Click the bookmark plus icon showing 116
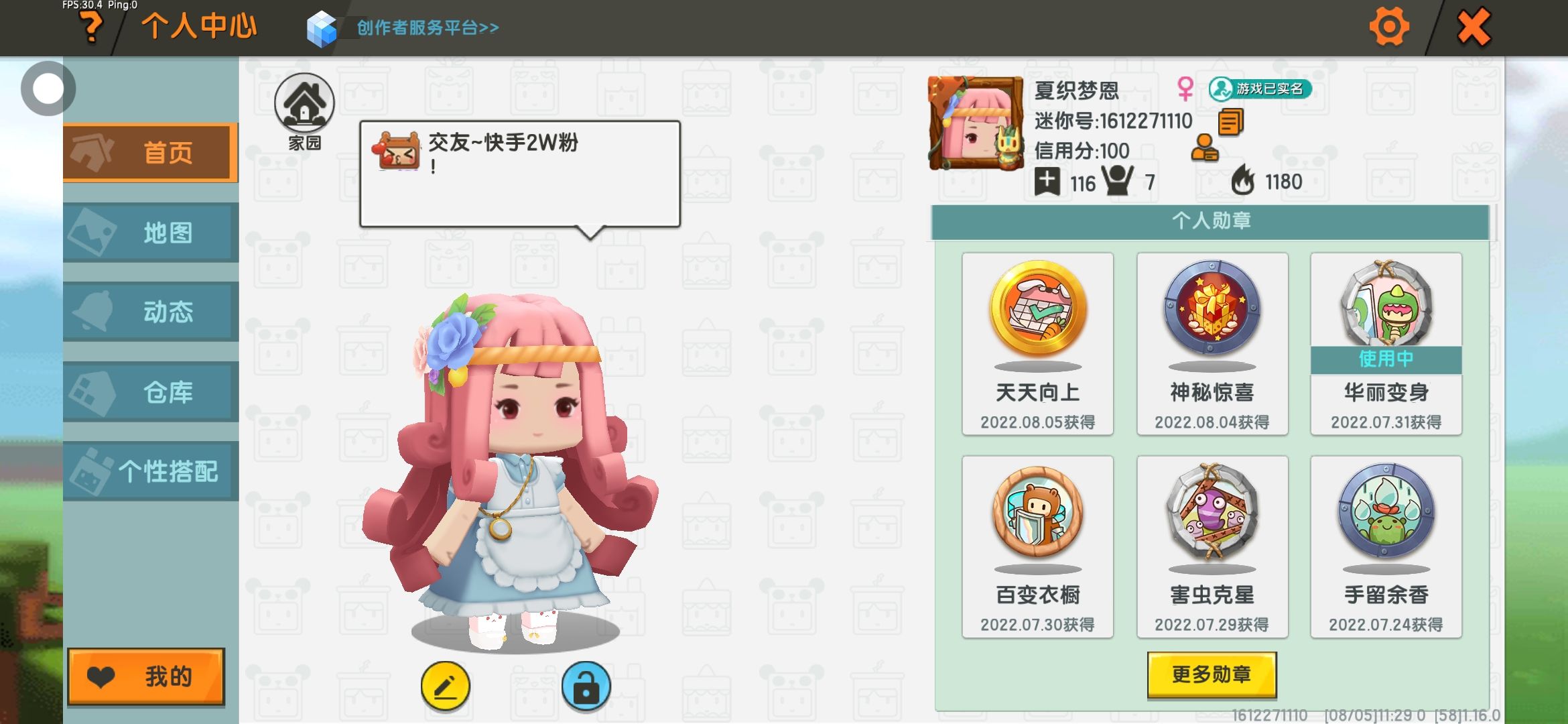This screenshot has height=724, width=1568. 1047,182
